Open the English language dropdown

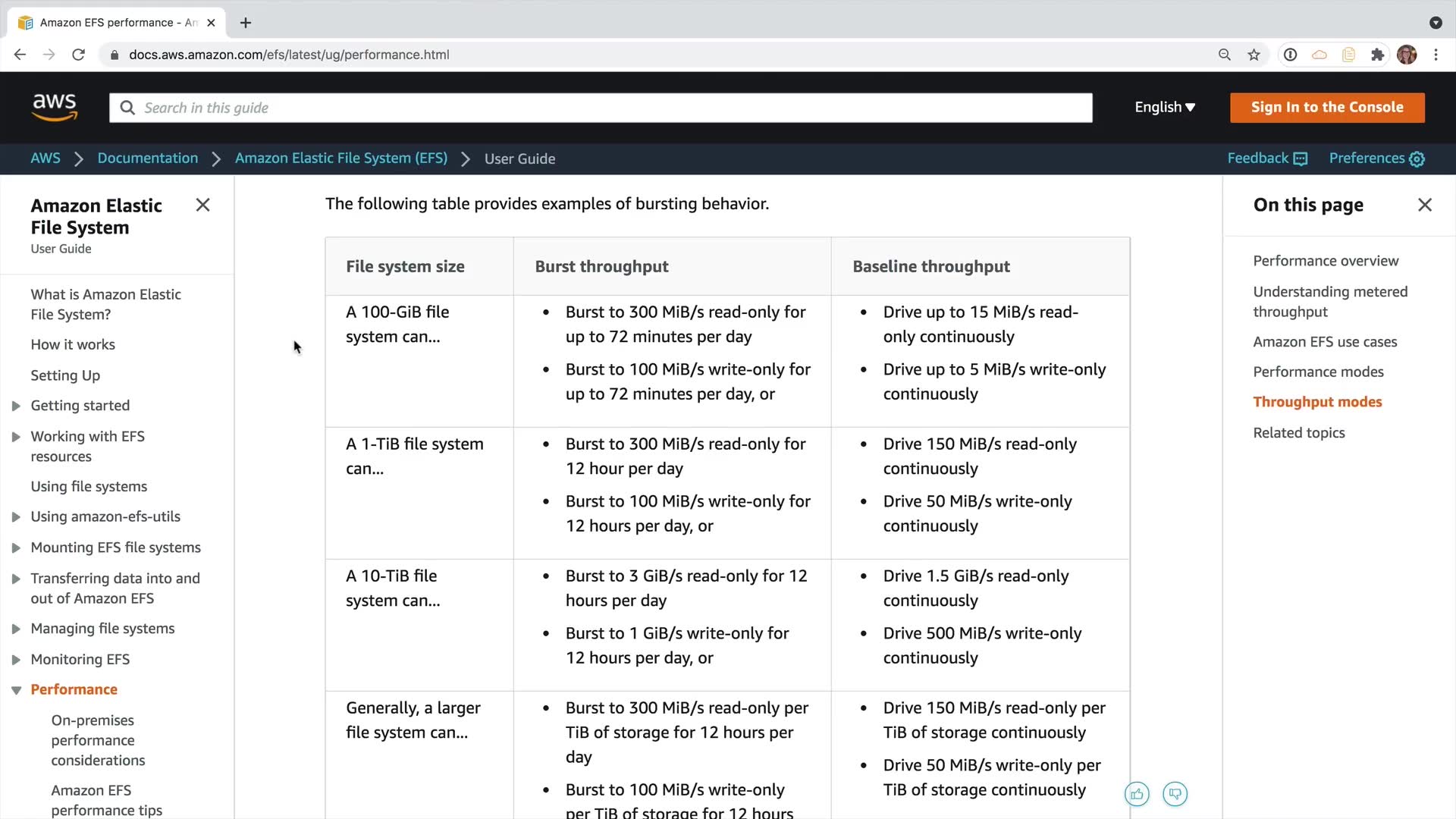point(1164,107)
